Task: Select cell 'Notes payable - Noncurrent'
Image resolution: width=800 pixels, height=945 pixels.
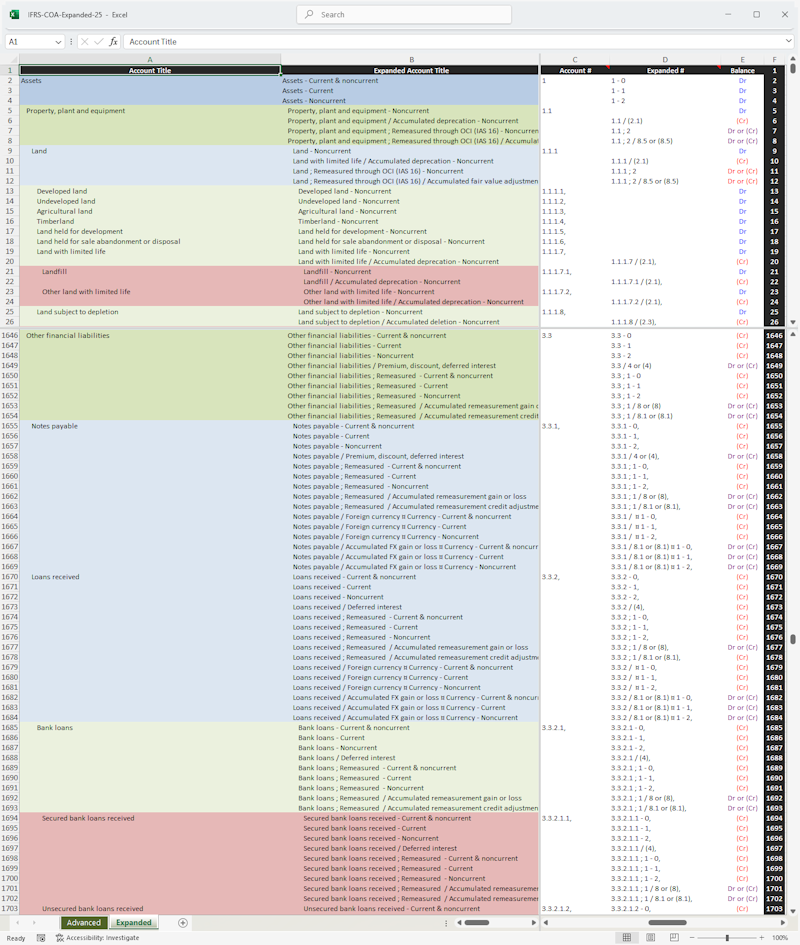Action: 410,447
